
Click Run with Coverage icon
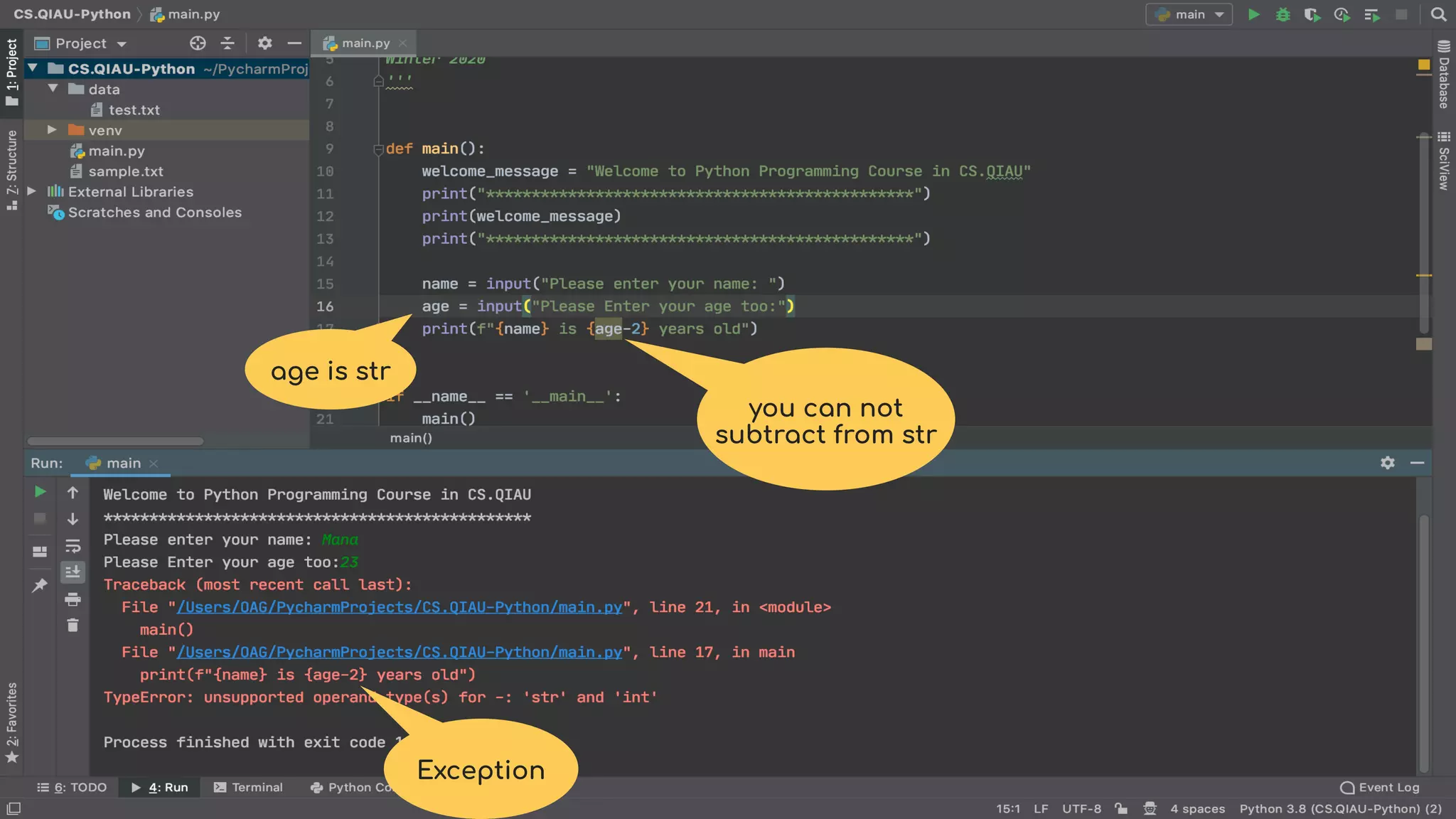pos(1312,14)
